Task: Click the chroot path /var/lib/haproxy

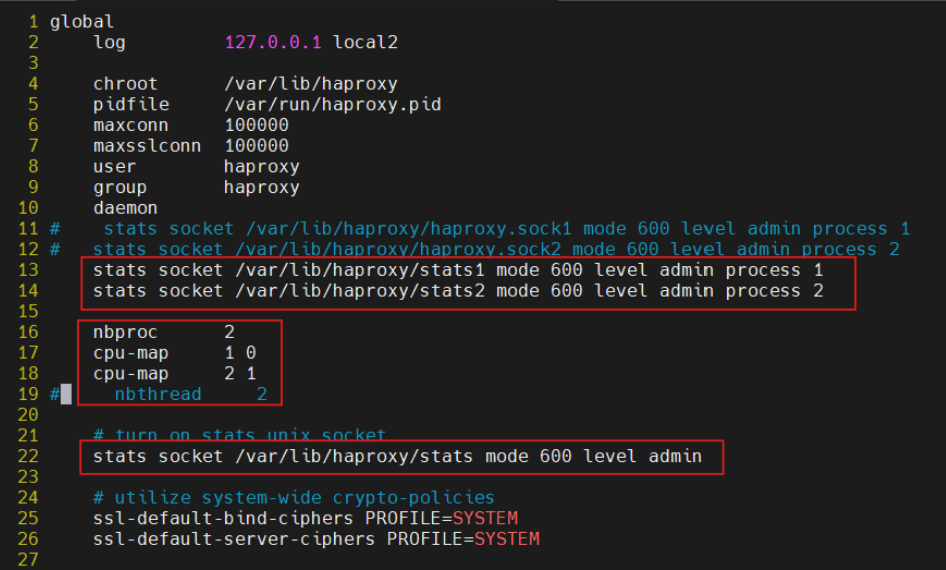Action: click(311, 84)
